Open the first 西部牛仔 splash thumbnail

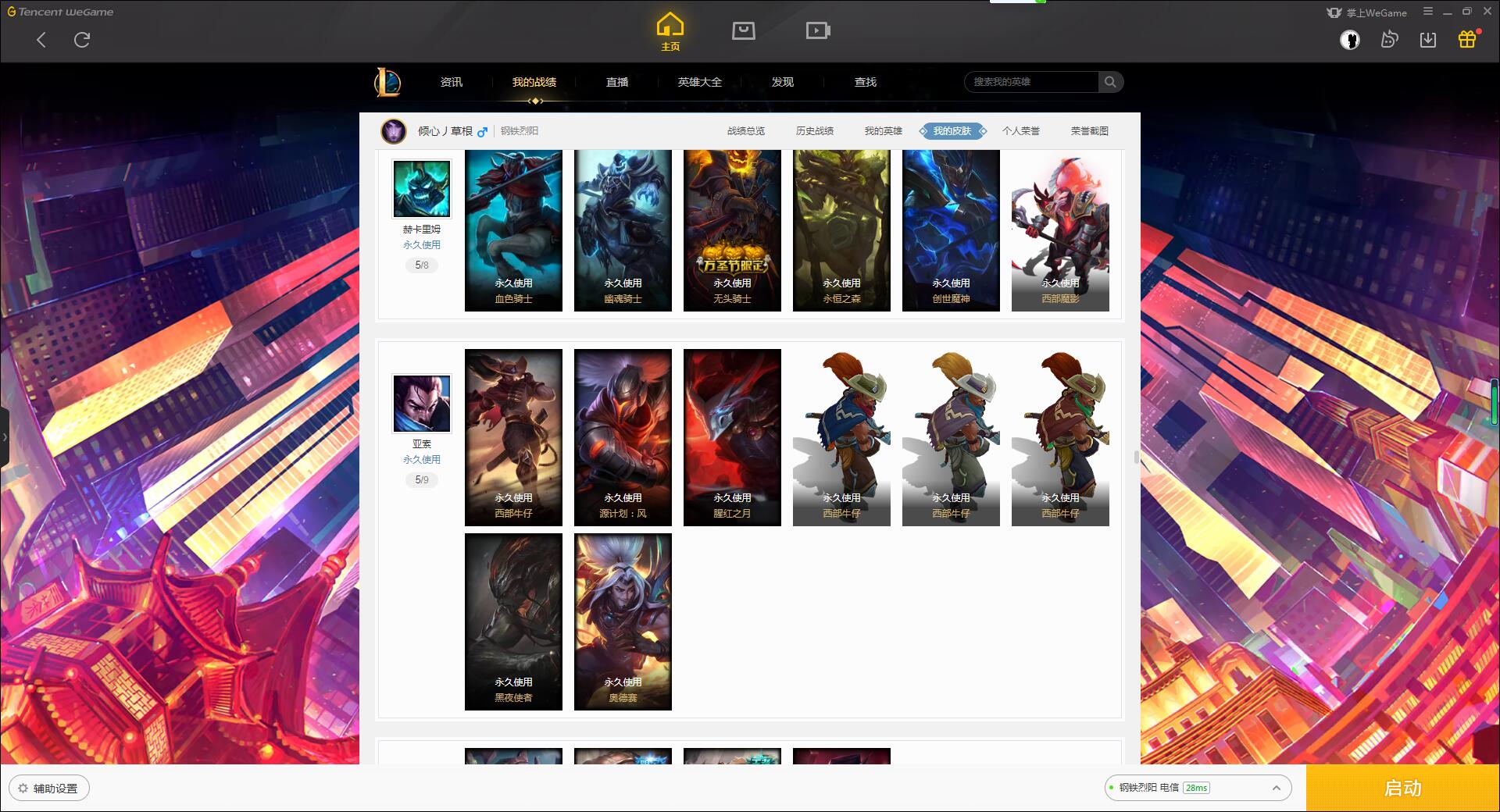tap(513, 437)
